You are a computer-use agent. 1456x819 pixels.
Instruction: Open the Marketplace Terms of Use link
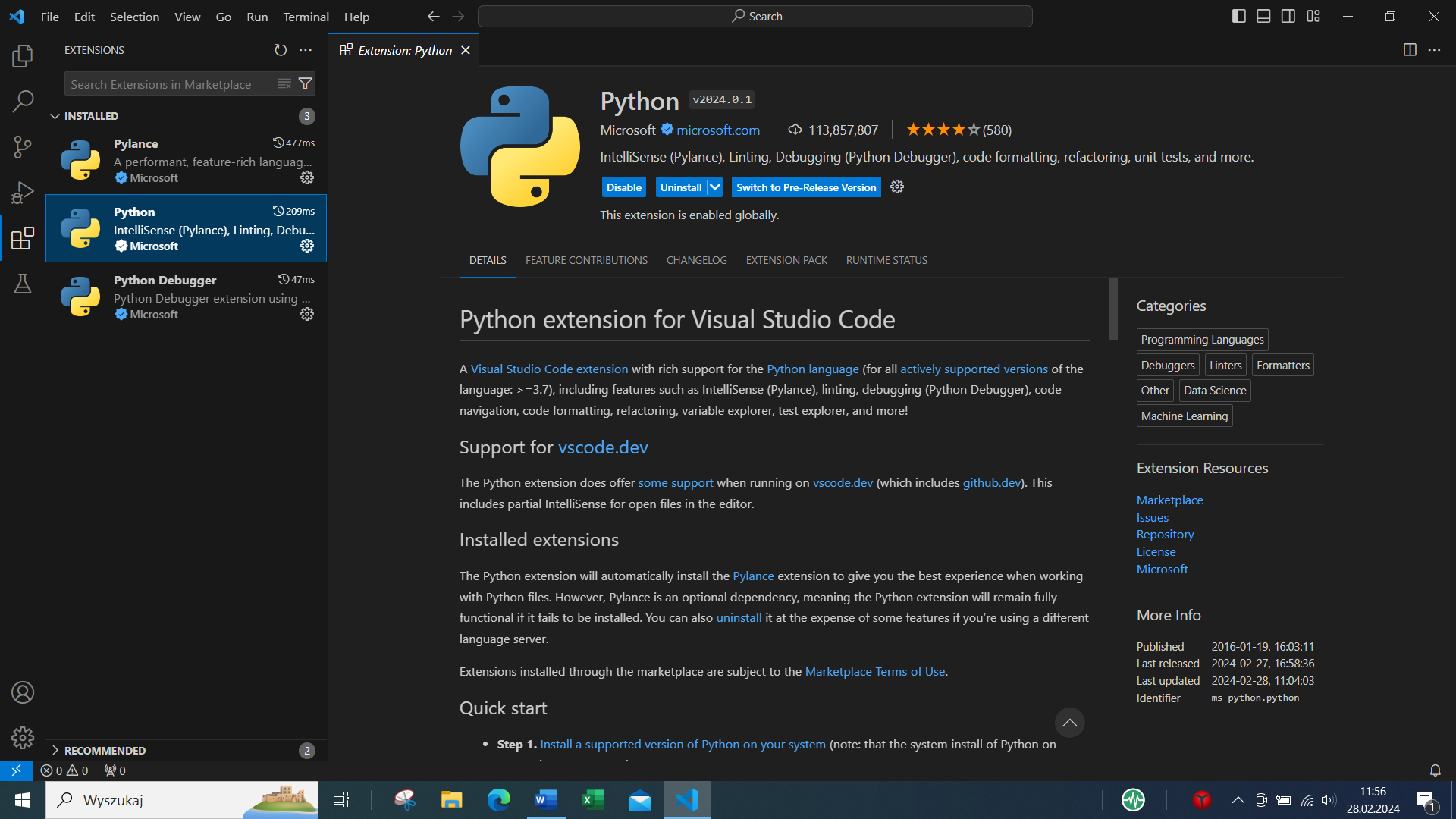pyautogui.click(x=874, y=672)
